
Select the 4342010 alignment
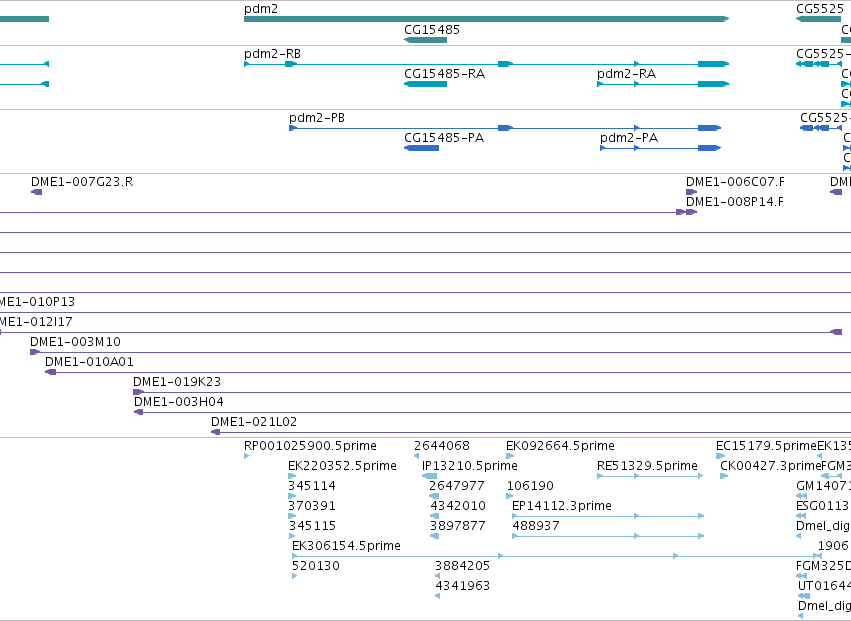pos(434,516)
